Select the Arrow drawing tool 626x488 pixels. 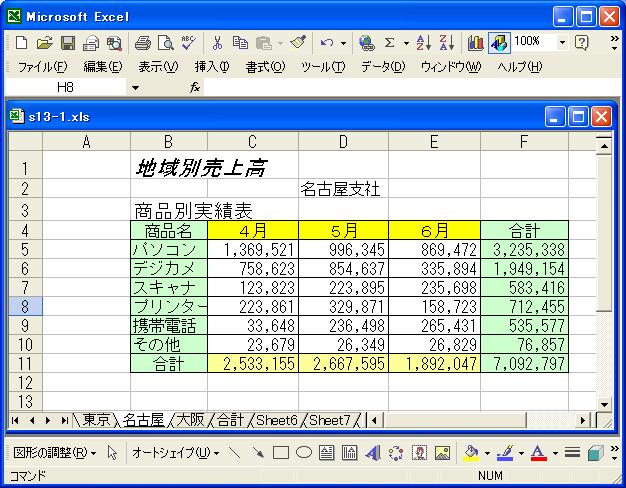258,453
